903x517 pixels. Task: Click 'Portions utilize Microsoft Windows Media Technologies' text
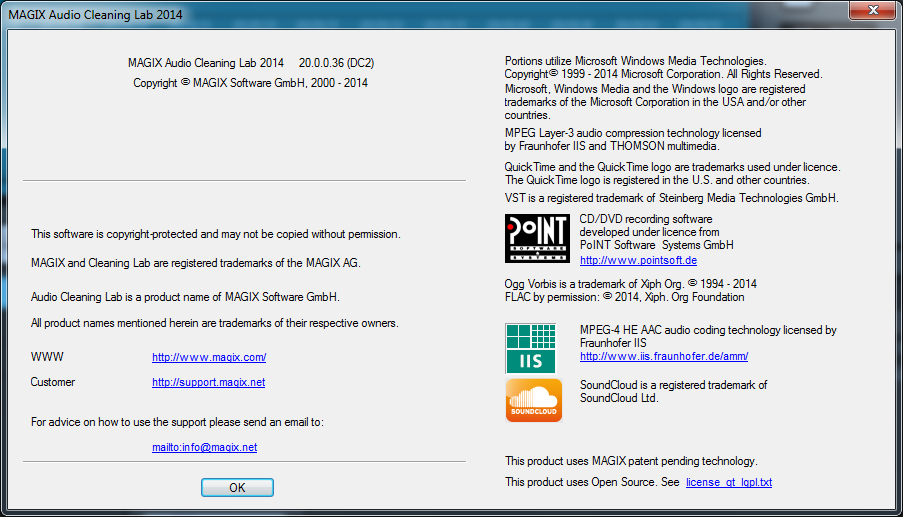coord(636,61)
